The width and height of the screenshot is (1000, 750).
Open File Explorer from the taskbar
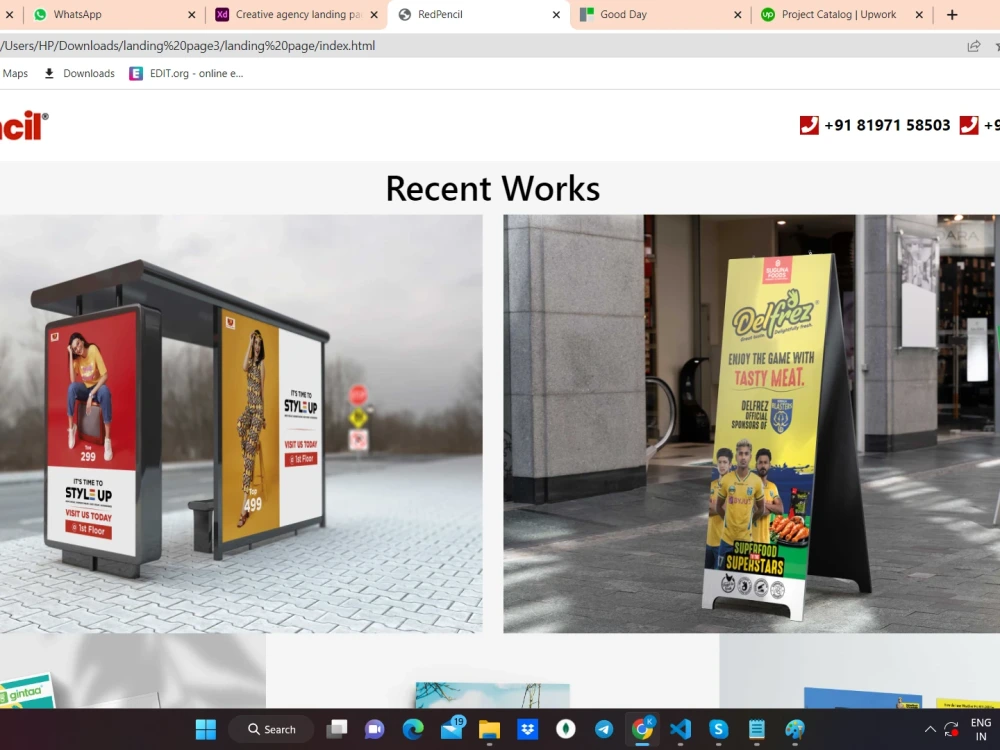[x=489, y=729]
